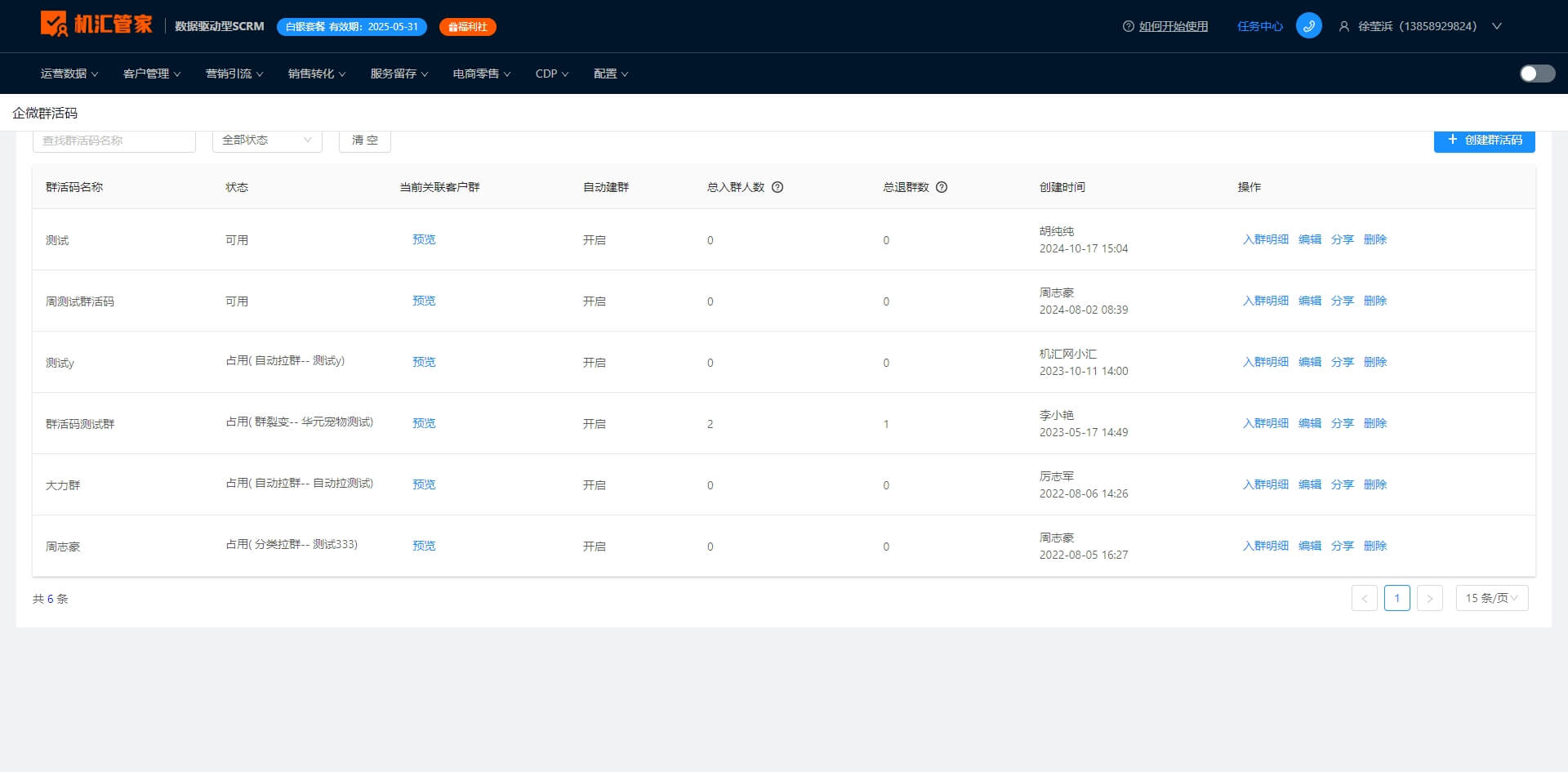Focus the 查找群活码名称 search field

[x=114, y=141]
